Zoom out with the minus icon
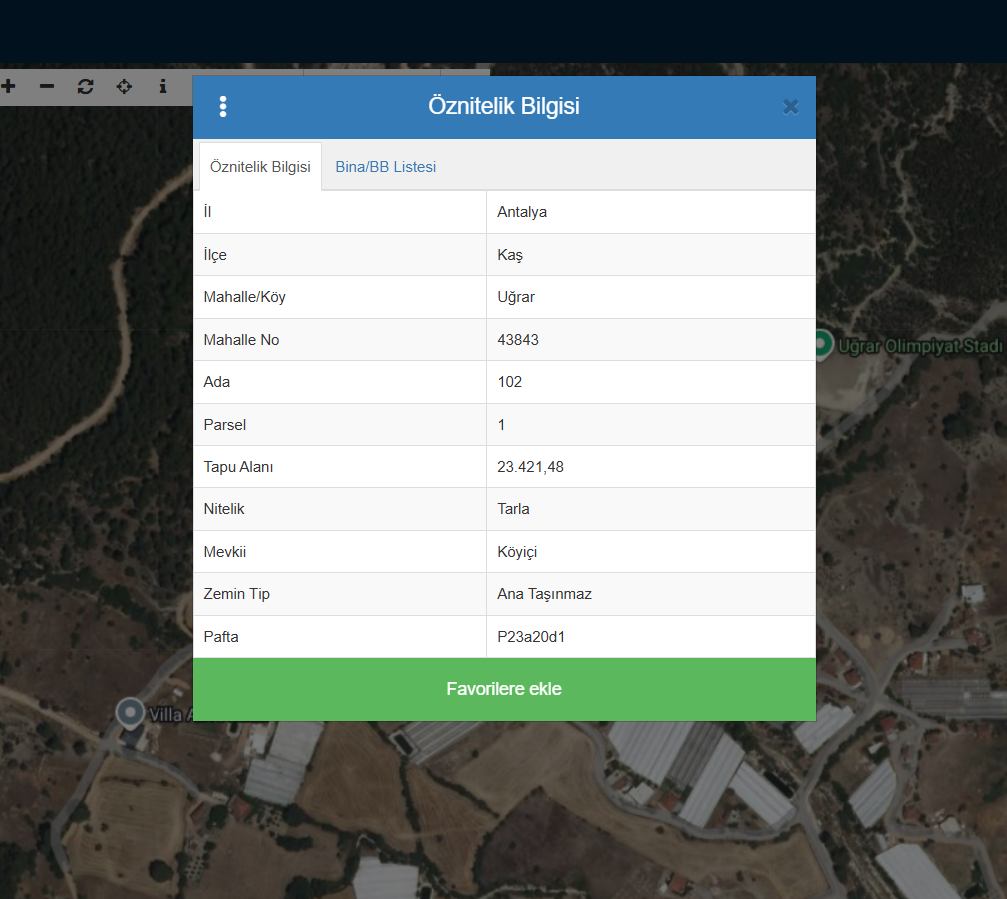Image resolution: width=1007 pixels, height=899 pixels. pyautogui.click(x=47, y=86)
